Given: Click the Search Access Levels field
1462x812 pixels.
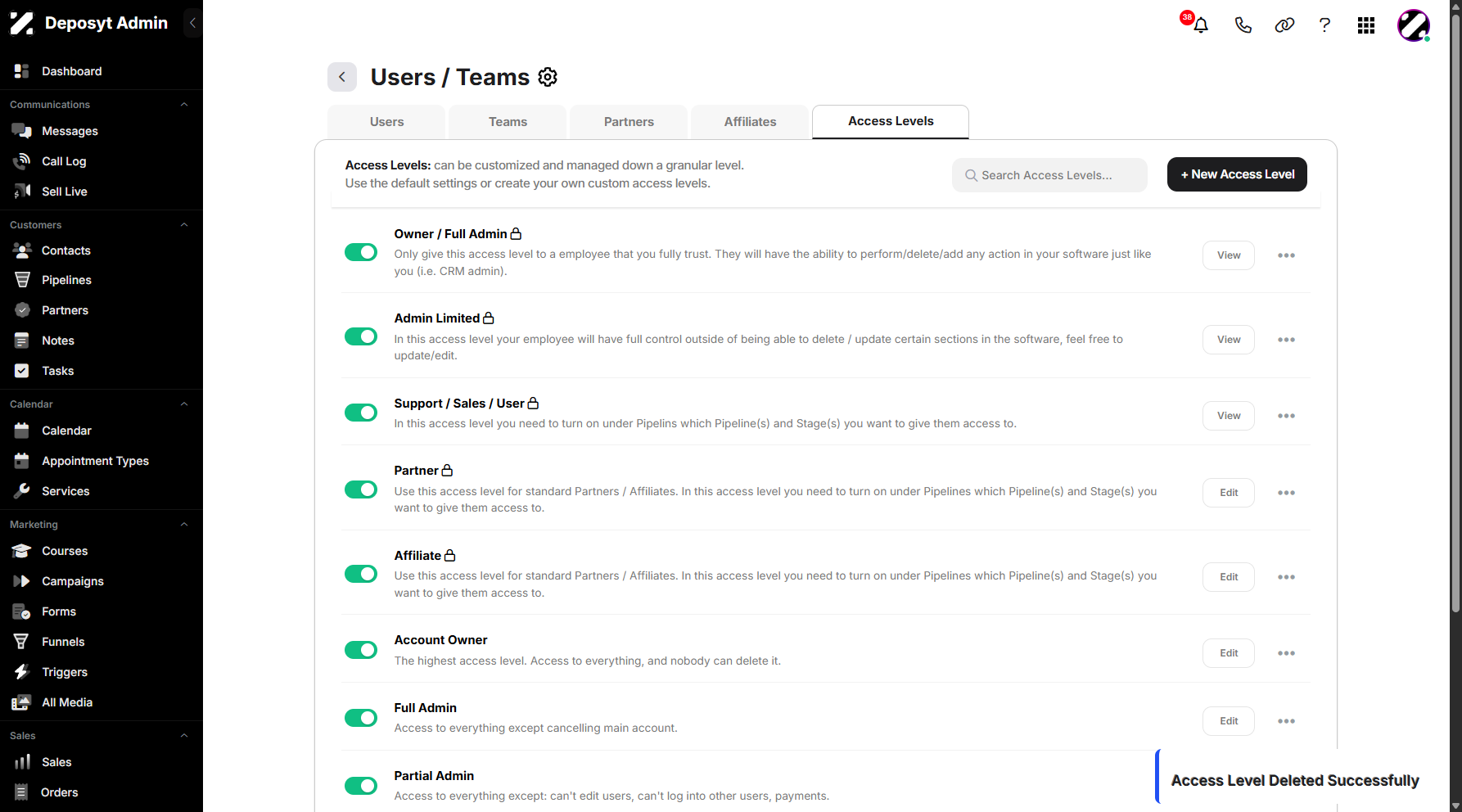Looking at the screenshot, I should pos(1049,175).
